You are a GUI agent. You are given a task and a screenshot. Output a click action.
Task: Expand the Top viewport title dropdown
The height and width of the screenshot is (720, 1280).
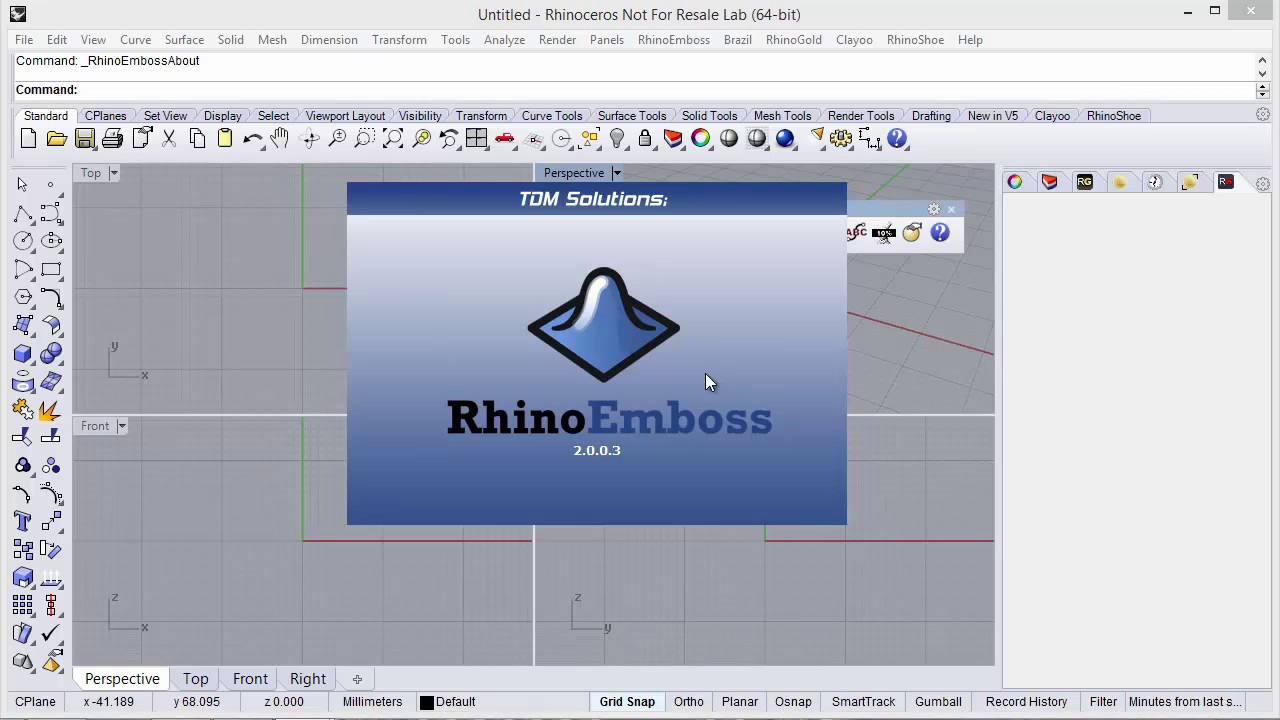tap(114, 173)
